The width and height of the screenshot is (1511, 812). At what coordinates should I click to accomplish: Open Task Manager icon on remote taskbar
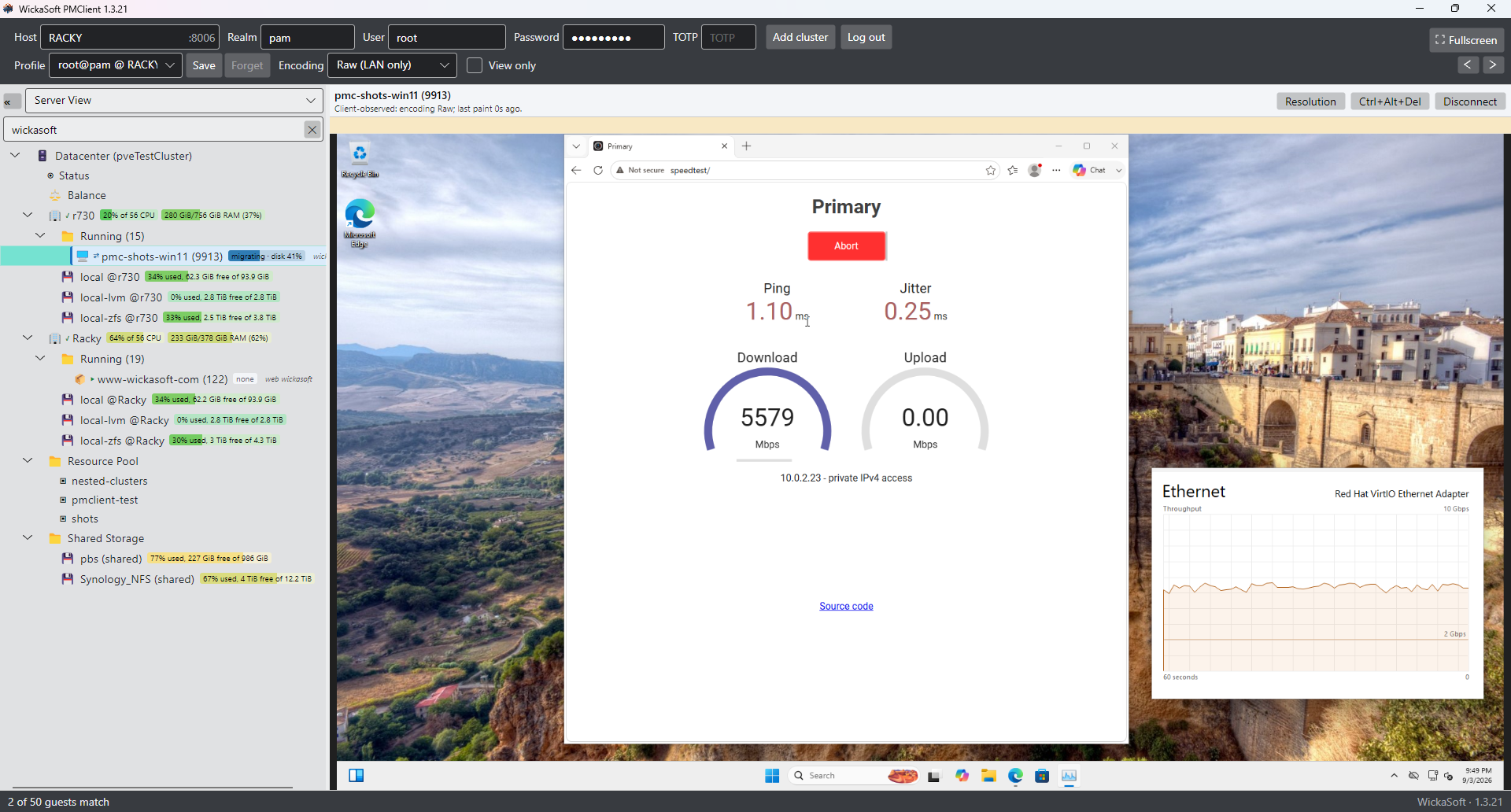1069,776
